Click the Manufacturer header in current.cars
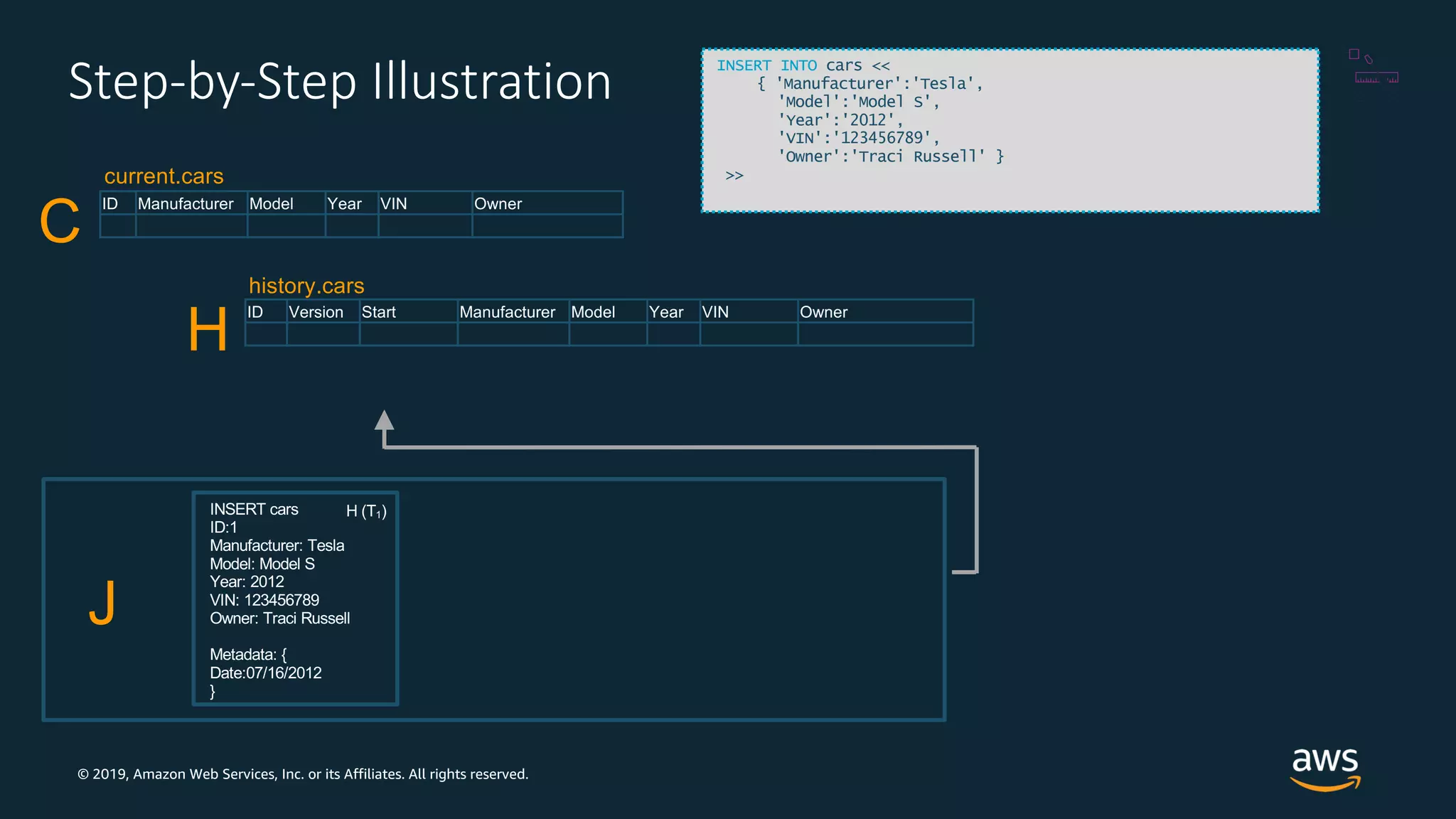 click(x=186, y=204)
